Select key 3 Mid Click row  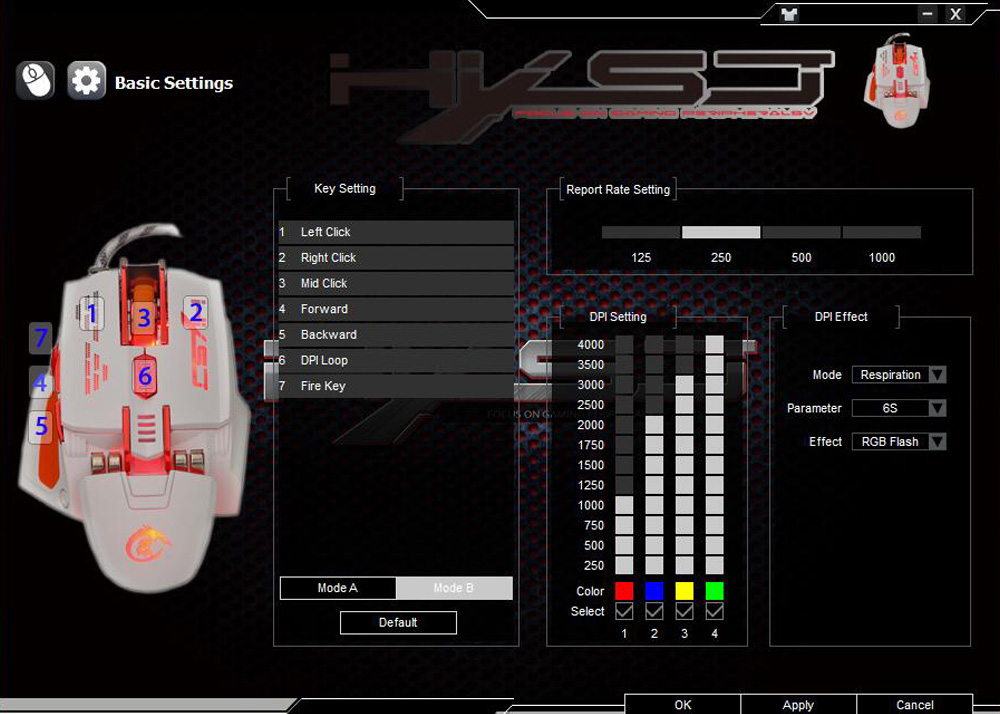pos(396,283)
